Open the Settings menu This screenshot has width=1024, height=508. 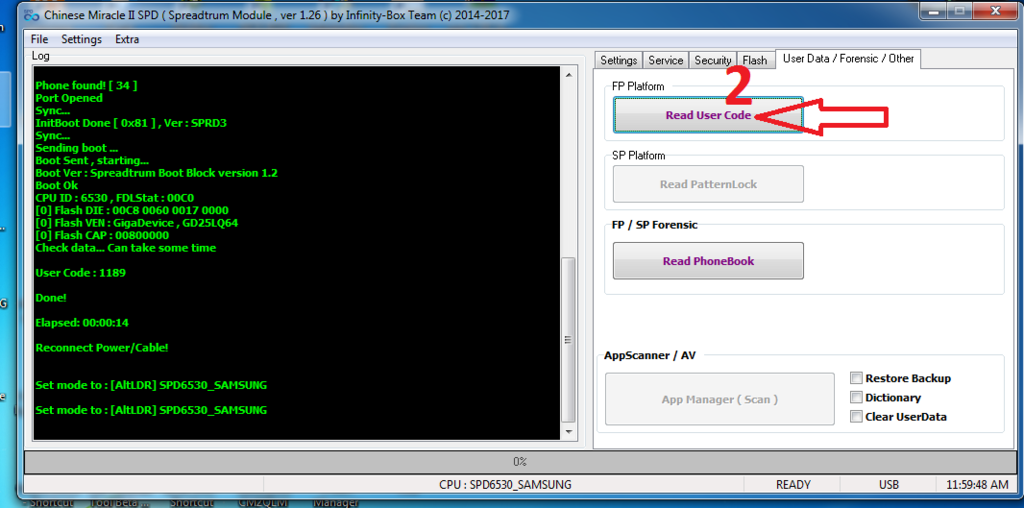coord(81,39)
